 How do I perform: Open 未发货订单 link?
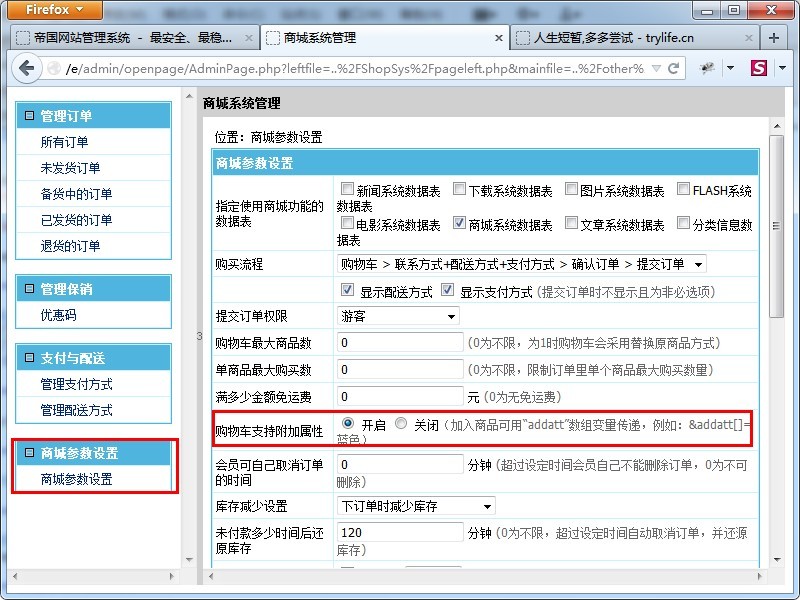tap(70, 168)
